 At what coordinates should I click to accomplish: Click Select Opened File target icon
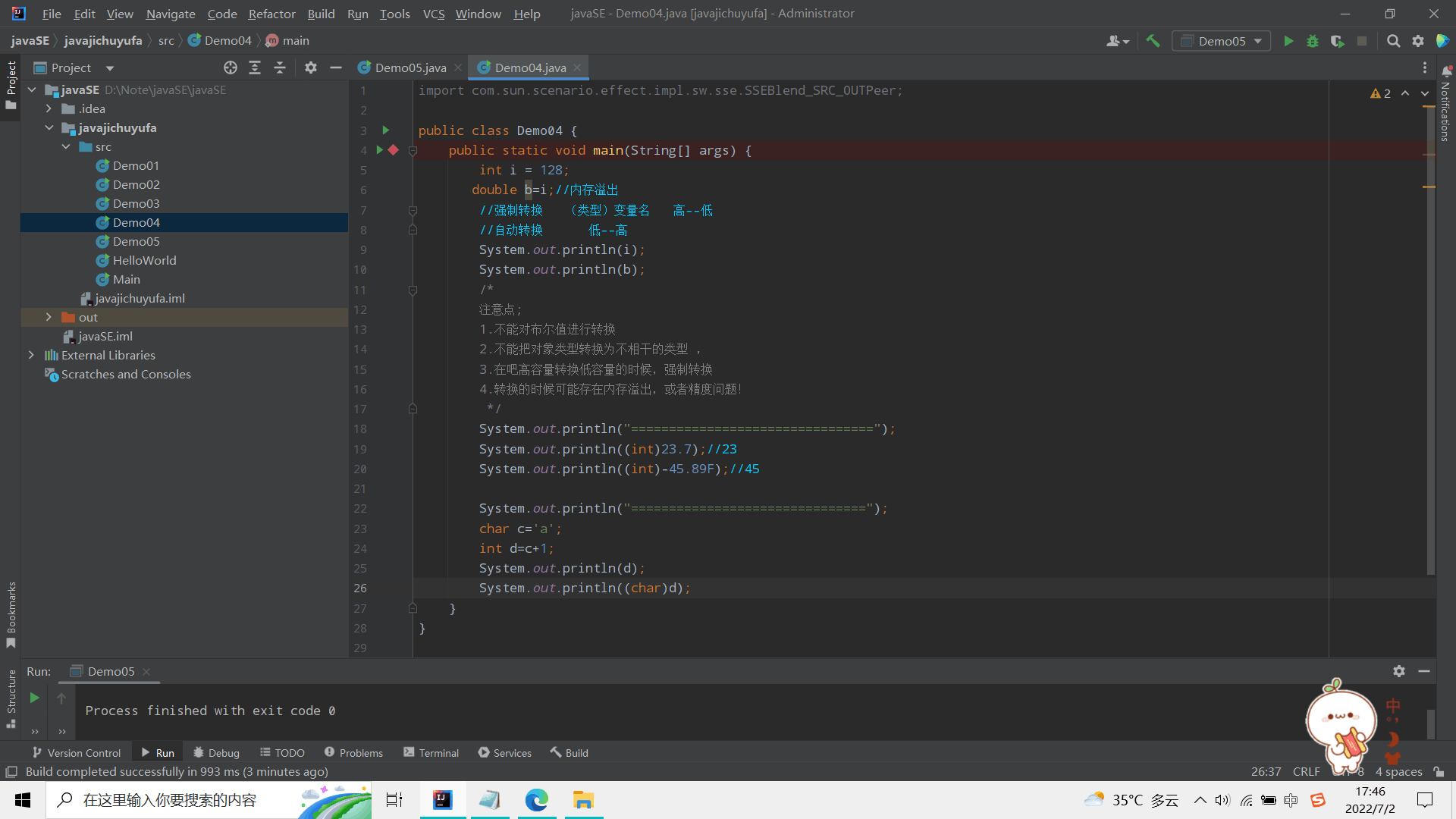coord(231,67)
